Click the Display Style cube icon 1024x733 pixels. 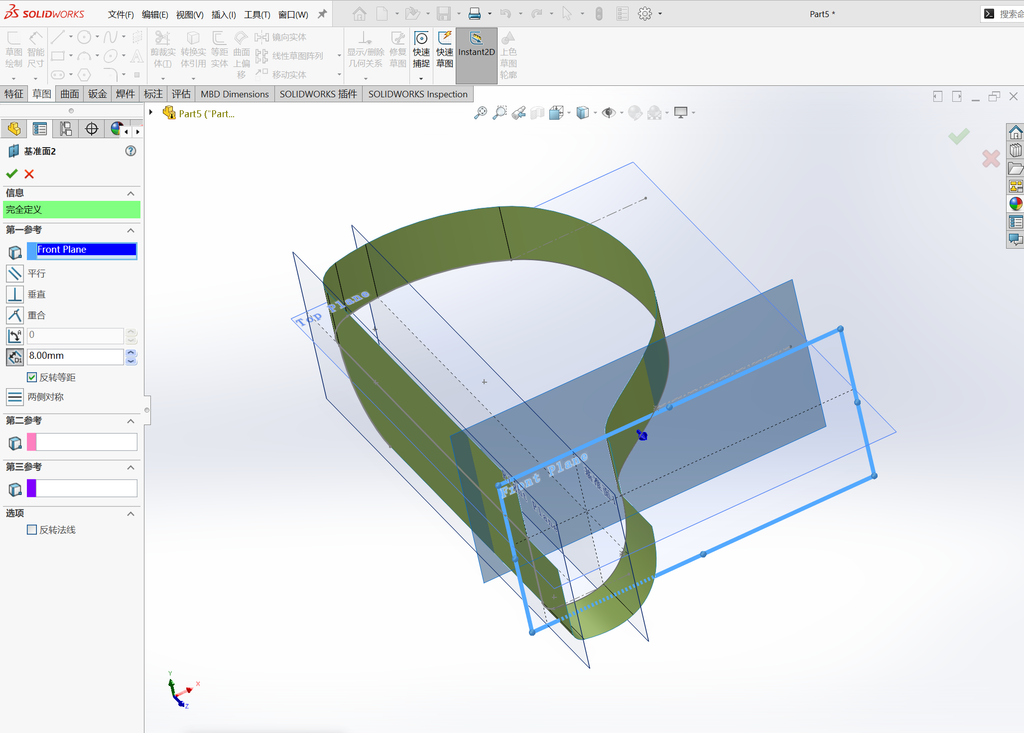point(583,113)
